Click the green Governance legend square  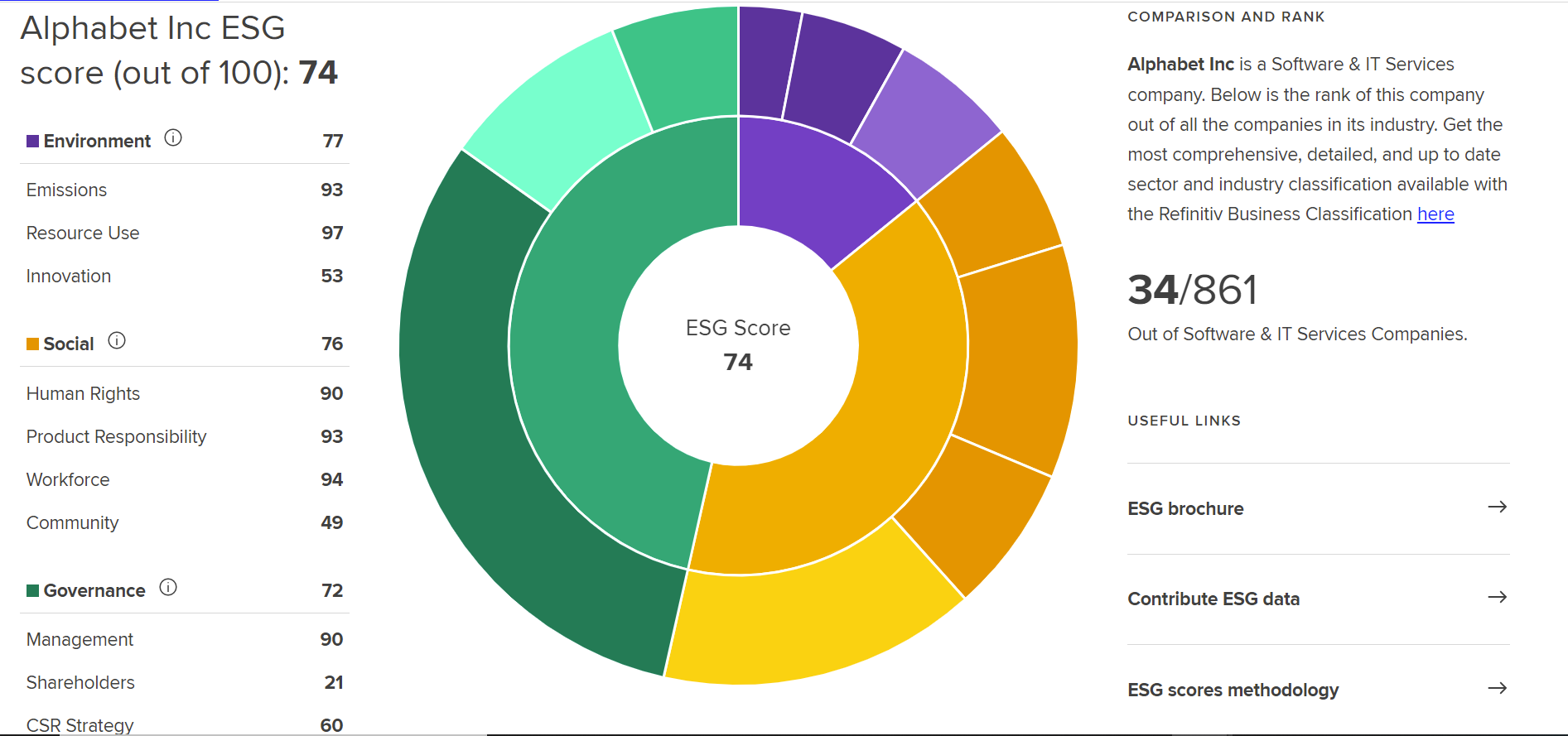[x=33, y=591]
